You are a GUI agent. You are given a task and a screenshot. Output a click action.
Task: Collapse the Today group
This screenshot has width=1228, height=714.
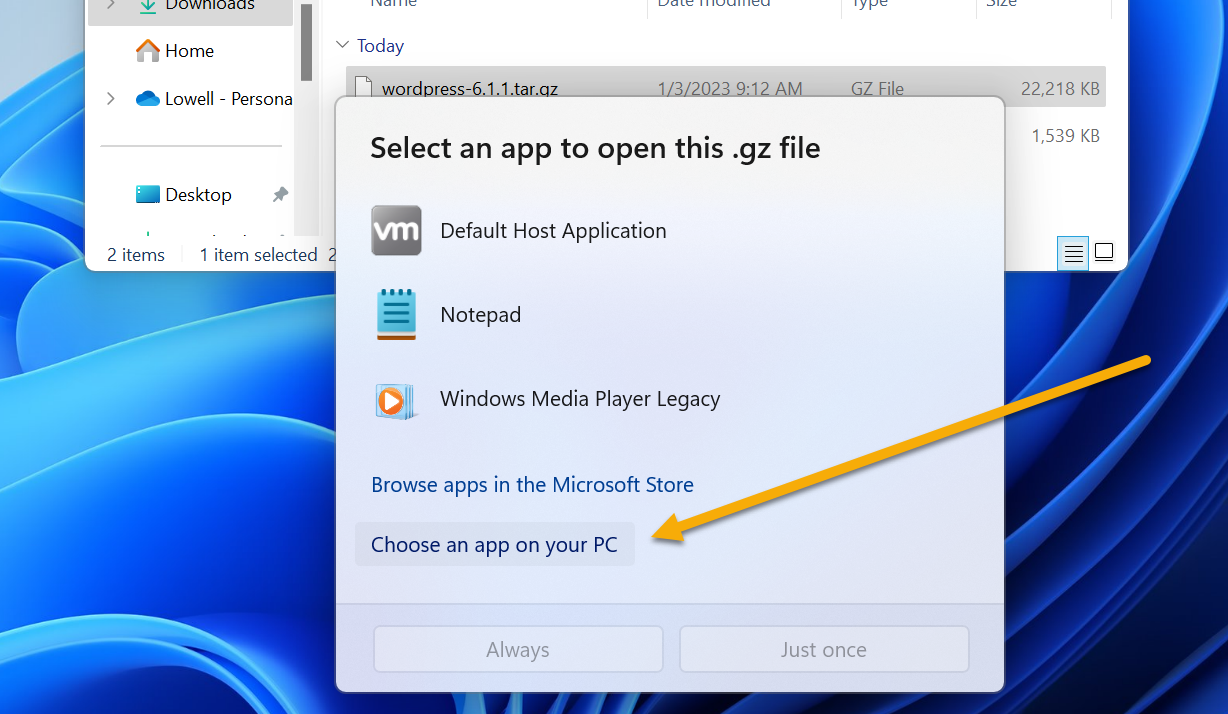click(342, 45)
